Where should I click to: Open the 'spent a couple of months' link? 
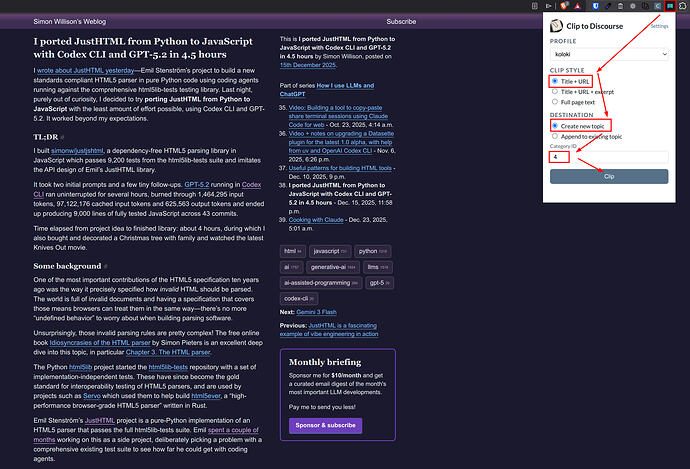(x=146, y=435)
